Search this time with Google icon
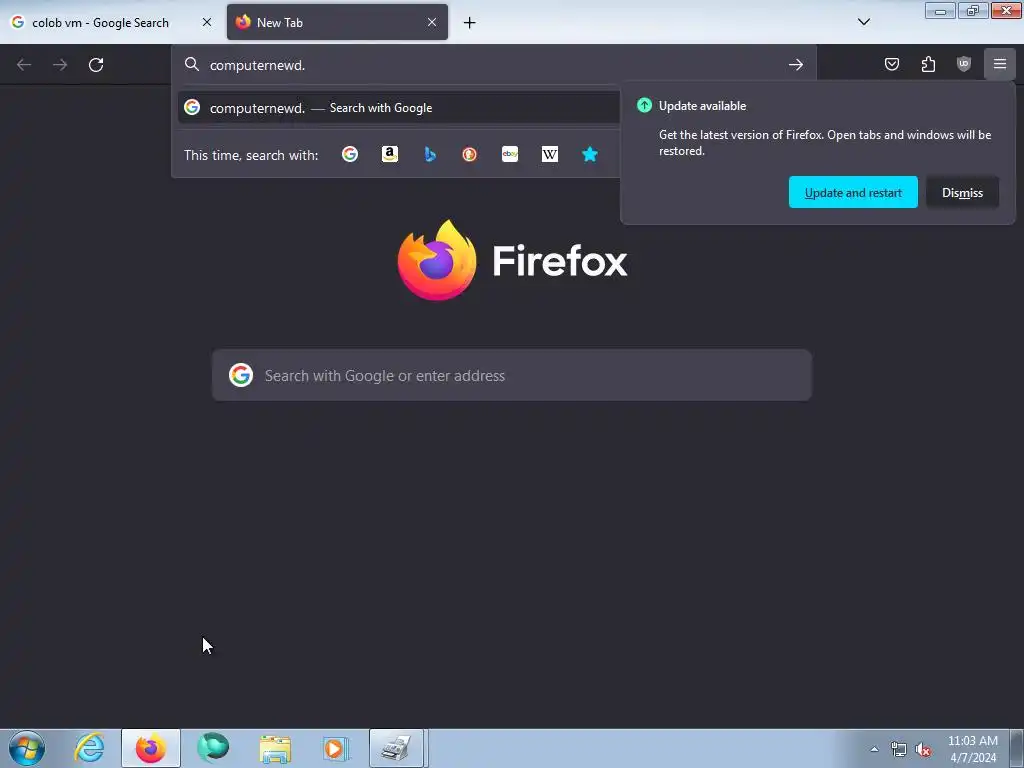Image resolution: width=1024 pixels, height=768 pixels. click(350, 154)
